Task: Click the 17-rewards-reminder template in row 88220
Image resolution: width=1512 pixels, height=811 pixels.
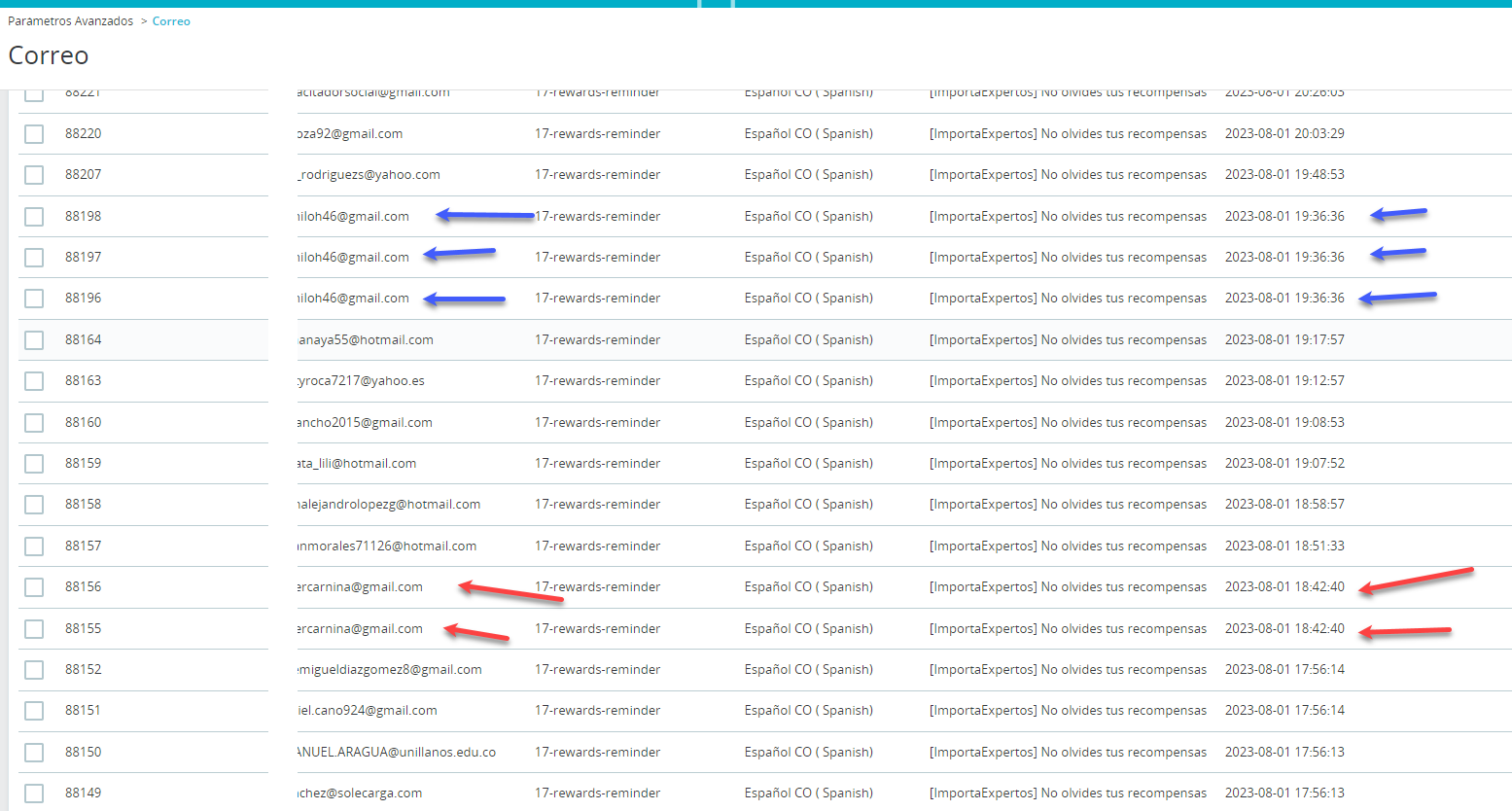Action: (597, 133)
